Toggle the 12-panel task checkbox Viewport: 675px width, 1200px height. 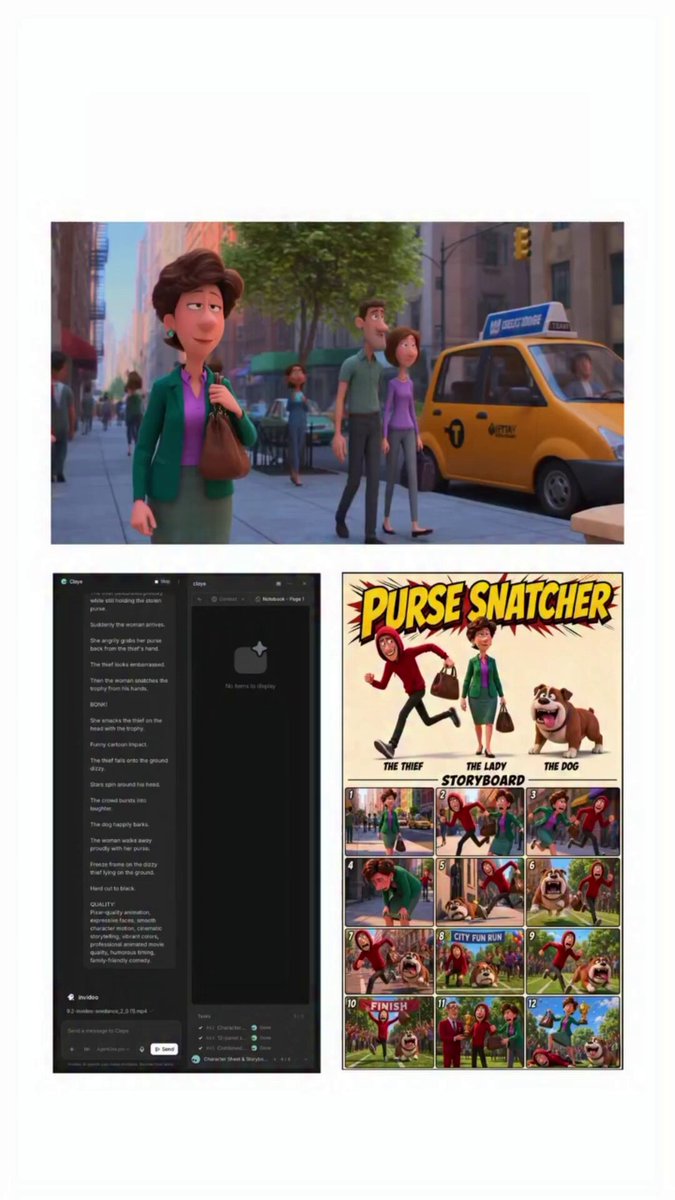(x=200, y=1037)
